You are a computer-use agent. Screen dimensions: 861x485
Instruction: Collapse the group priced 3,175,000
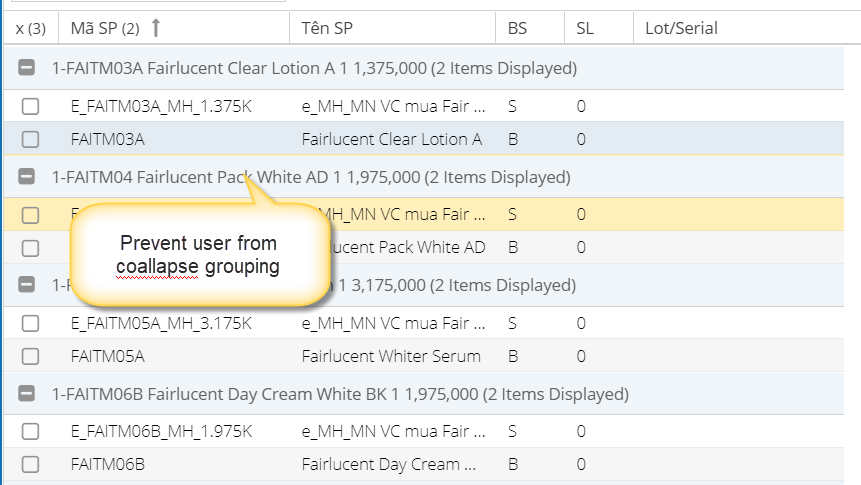(x=29, y=286)
